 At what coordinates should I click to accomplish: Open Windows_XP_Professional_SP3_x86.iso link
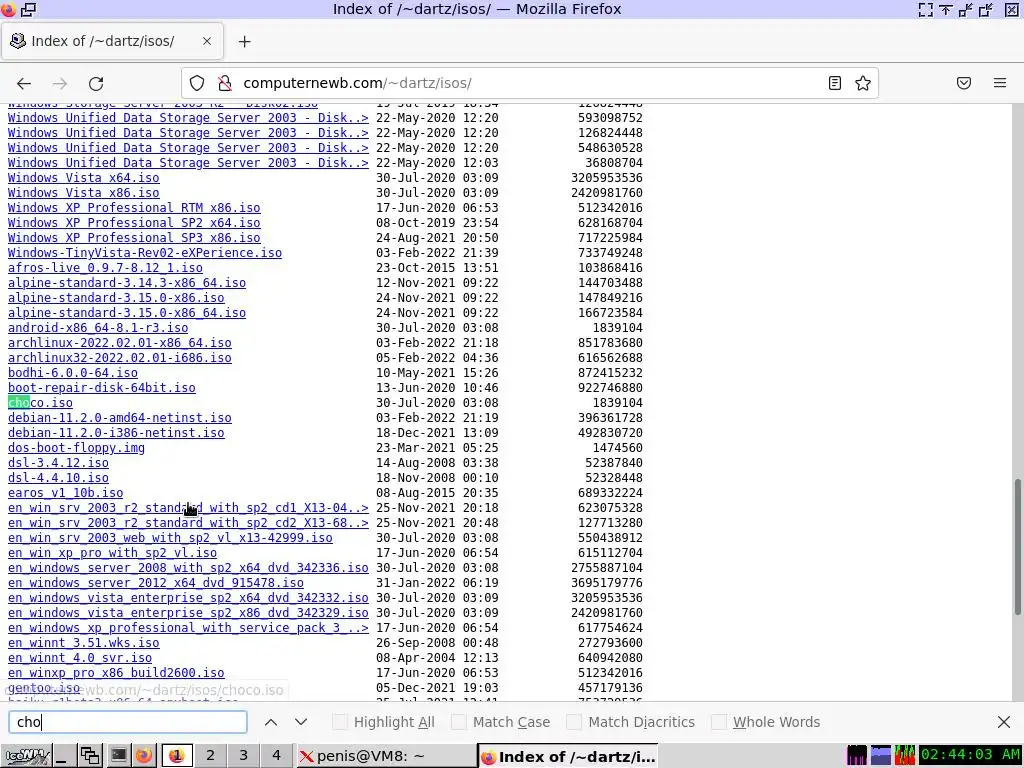pos(134,238)
